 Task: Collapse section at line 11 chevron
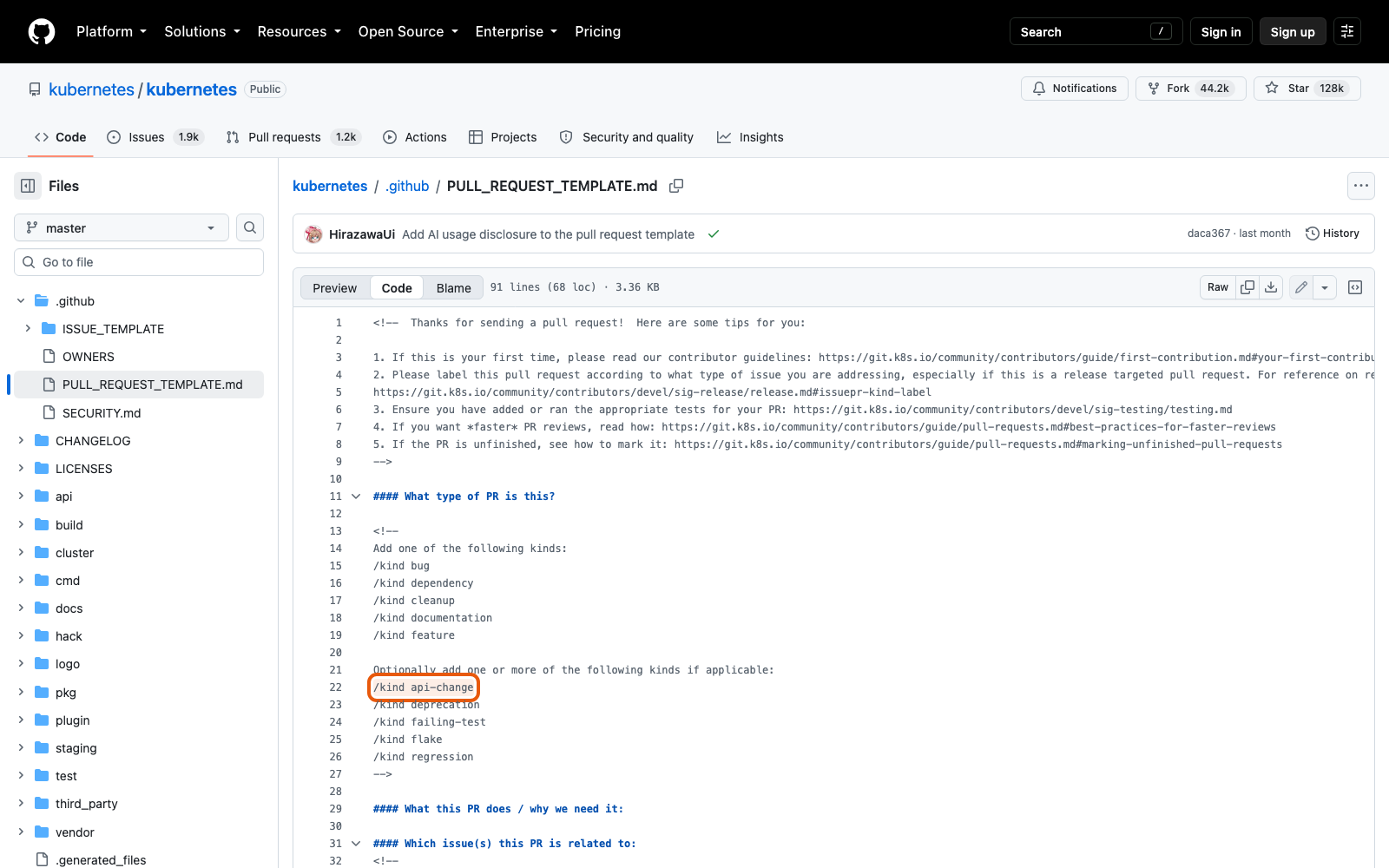coord(356,496)
